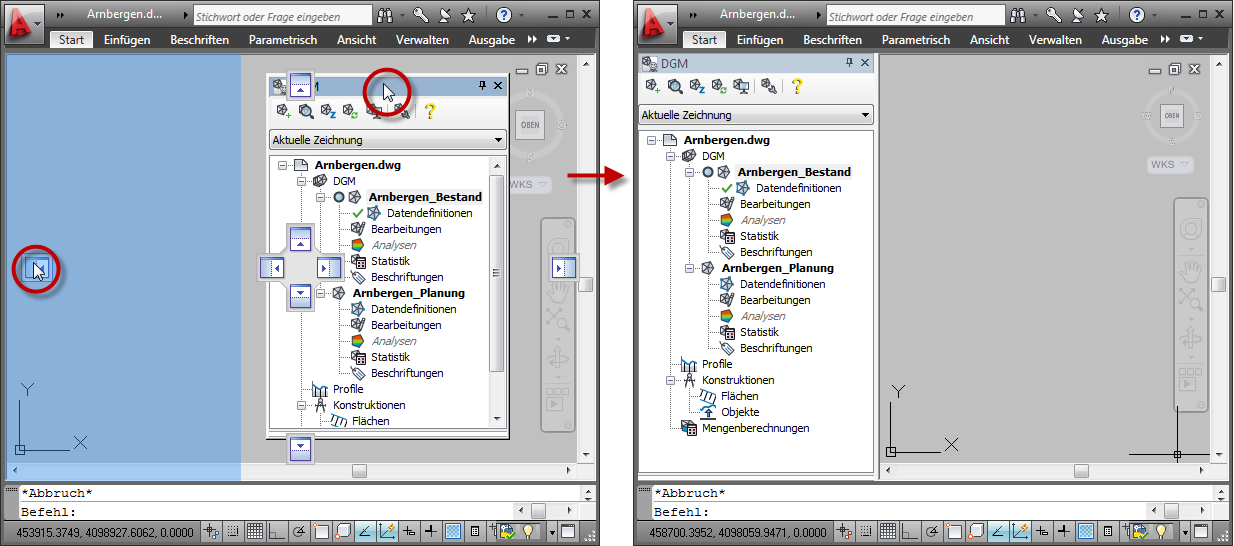
Task: Click the OBEN view cube face in right window
Action: (1172, 116)
